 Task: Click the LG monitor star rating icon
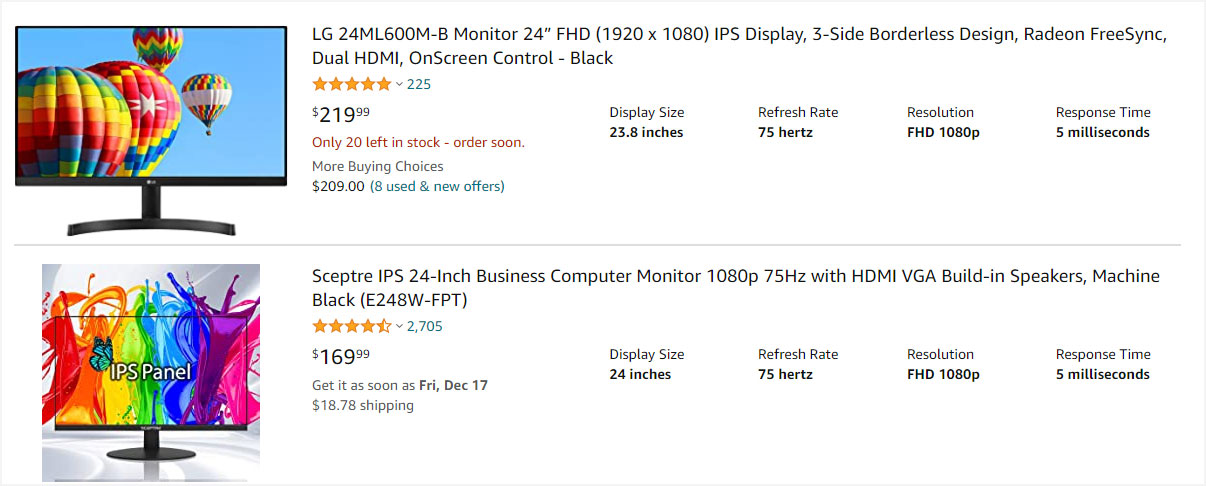pyautogui.click(x=352, y=84)
